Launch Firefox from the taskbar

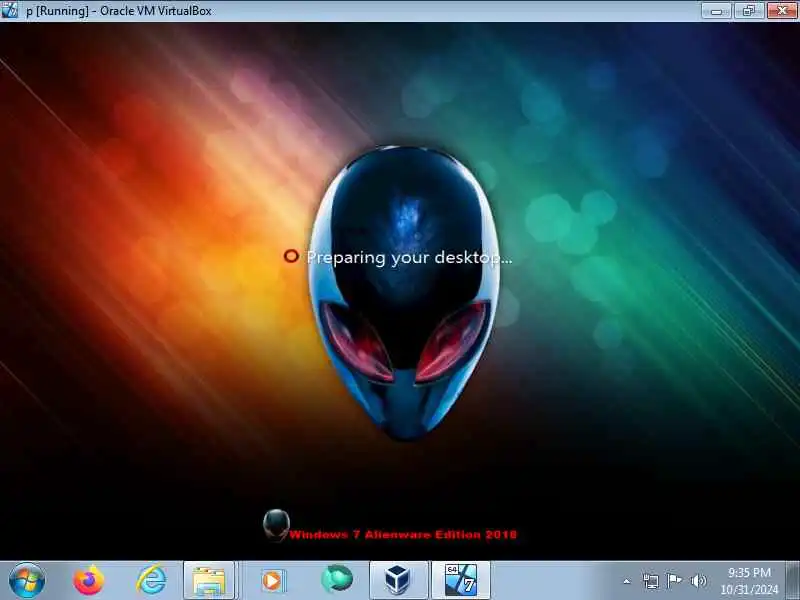tap(89, 581)
